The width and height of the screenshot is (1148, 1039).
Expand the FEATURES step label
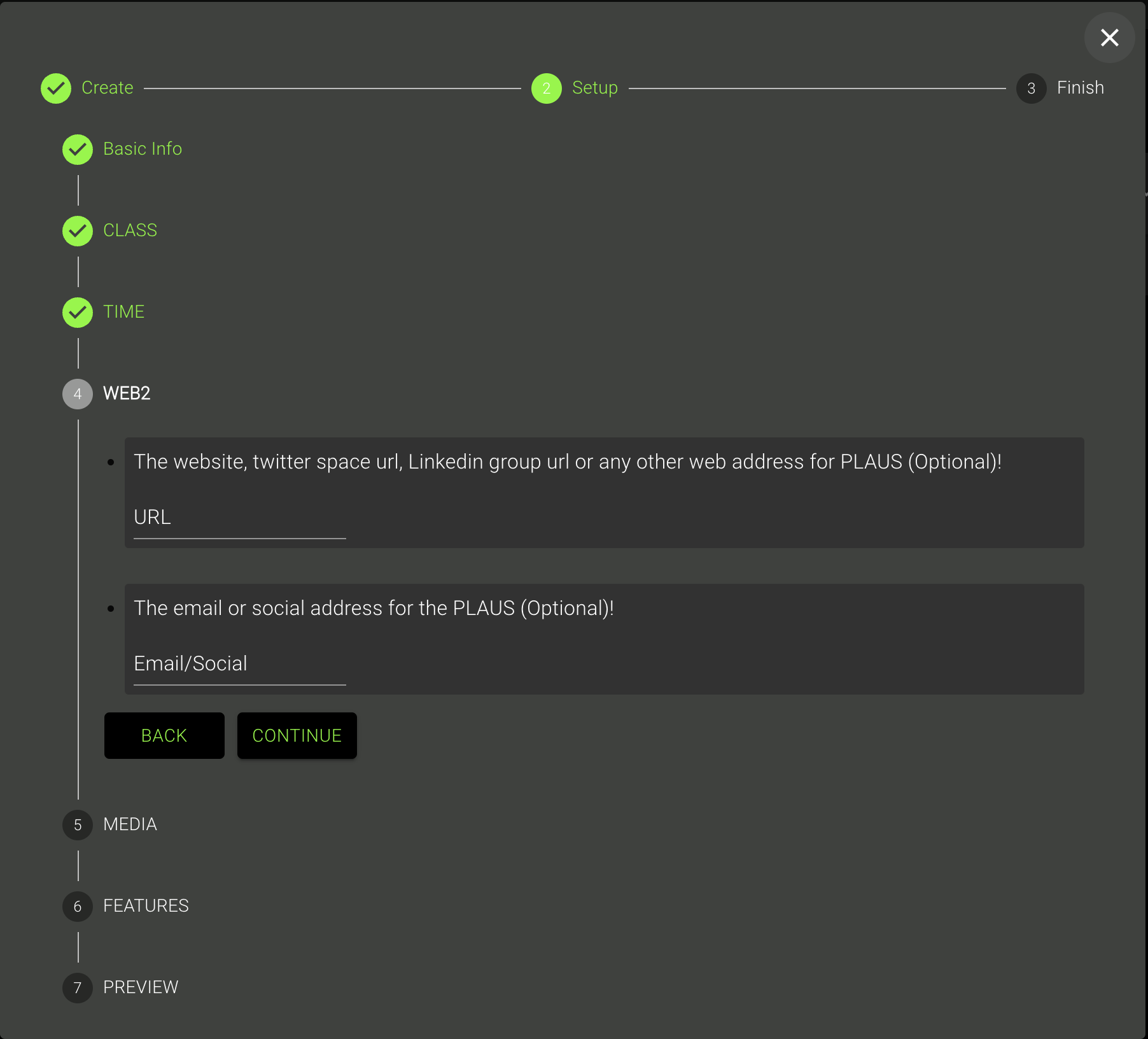pyautogui.click(x=146, y=906)
